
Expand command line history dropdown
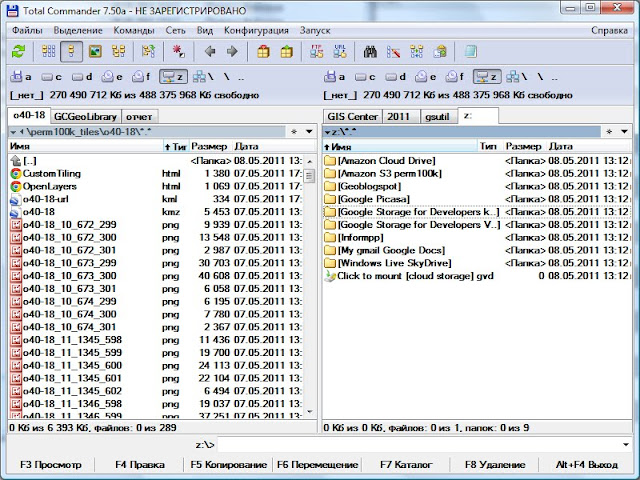click(x=626, y=444)
